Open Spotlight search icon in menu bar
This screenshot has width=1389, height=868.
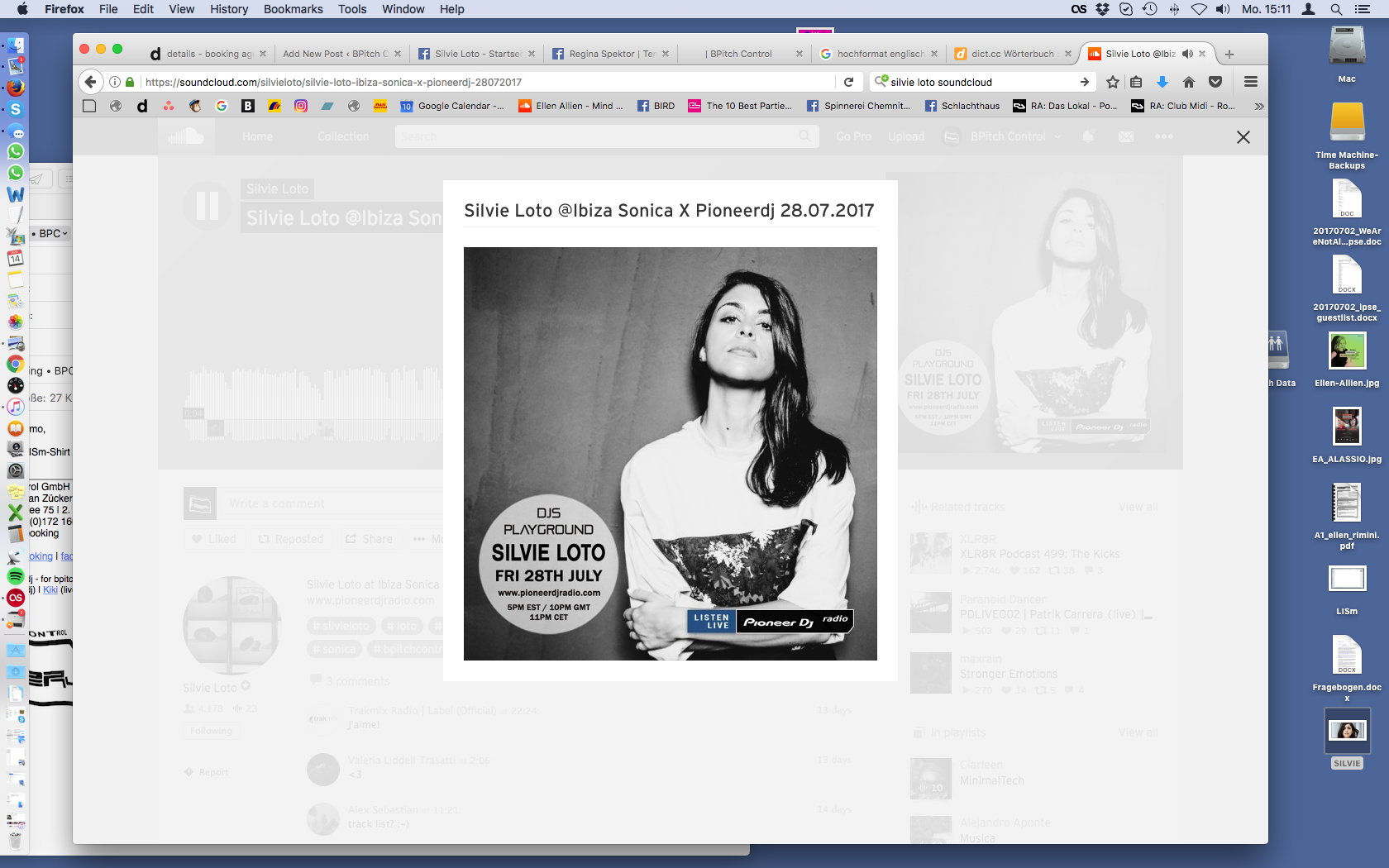pos(1336,9)
